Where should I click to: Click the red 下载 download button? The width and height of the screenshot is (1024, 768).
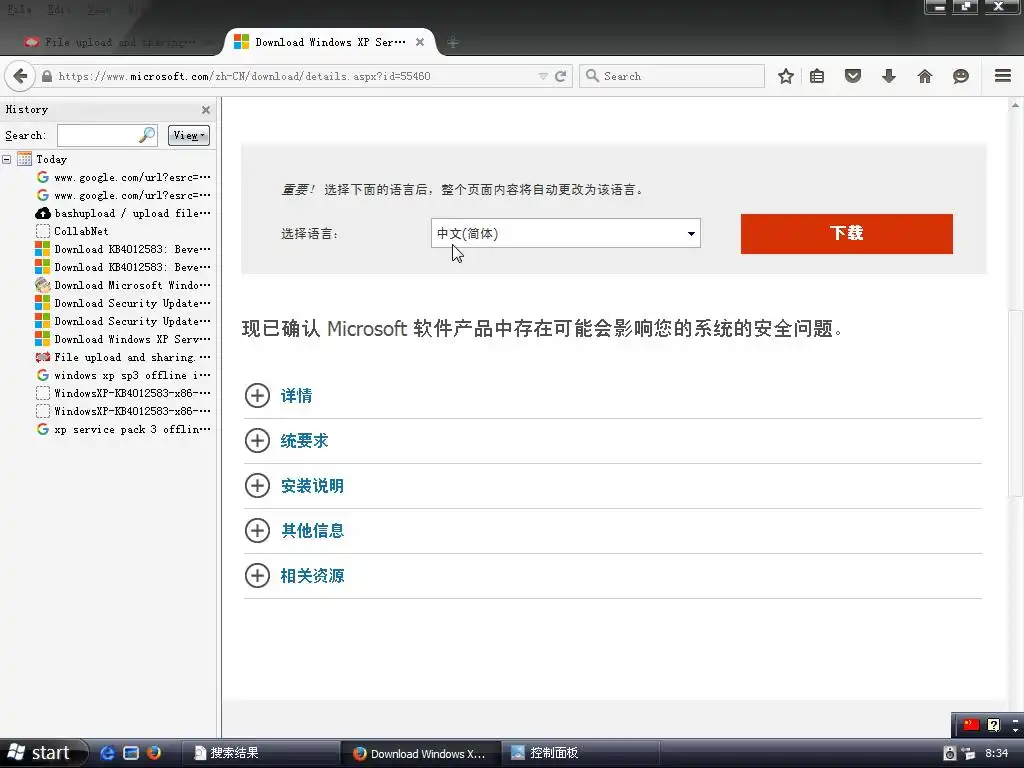846,233
